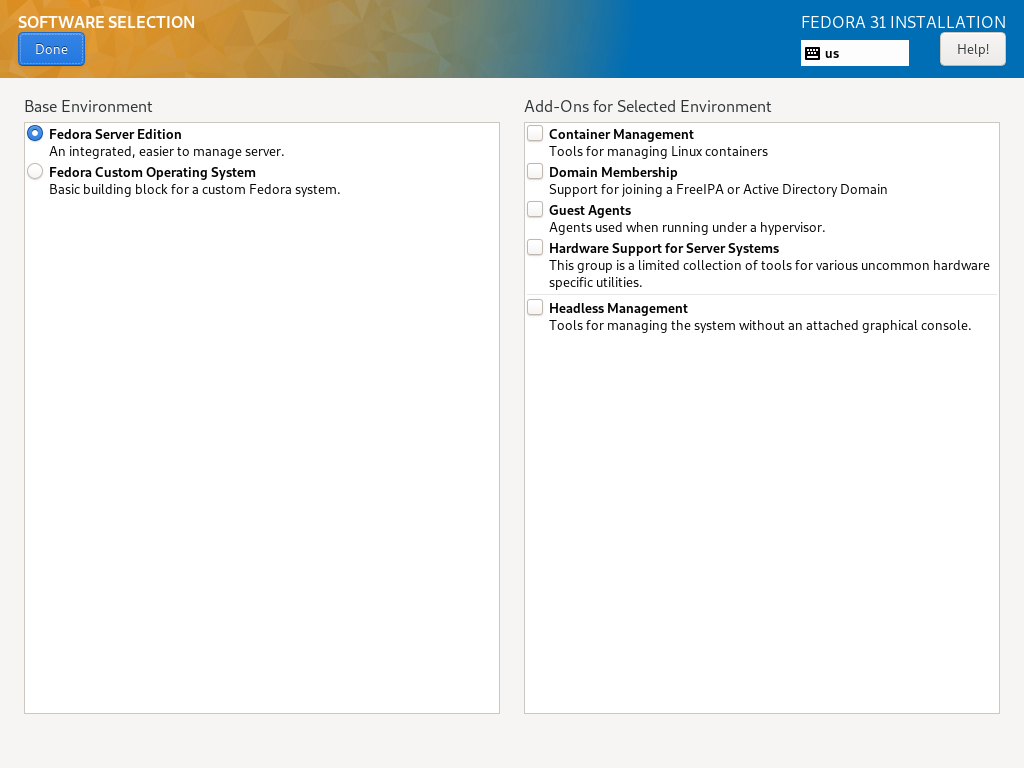Click the "Fedora Custom Operating System" label

coord(152,172)
